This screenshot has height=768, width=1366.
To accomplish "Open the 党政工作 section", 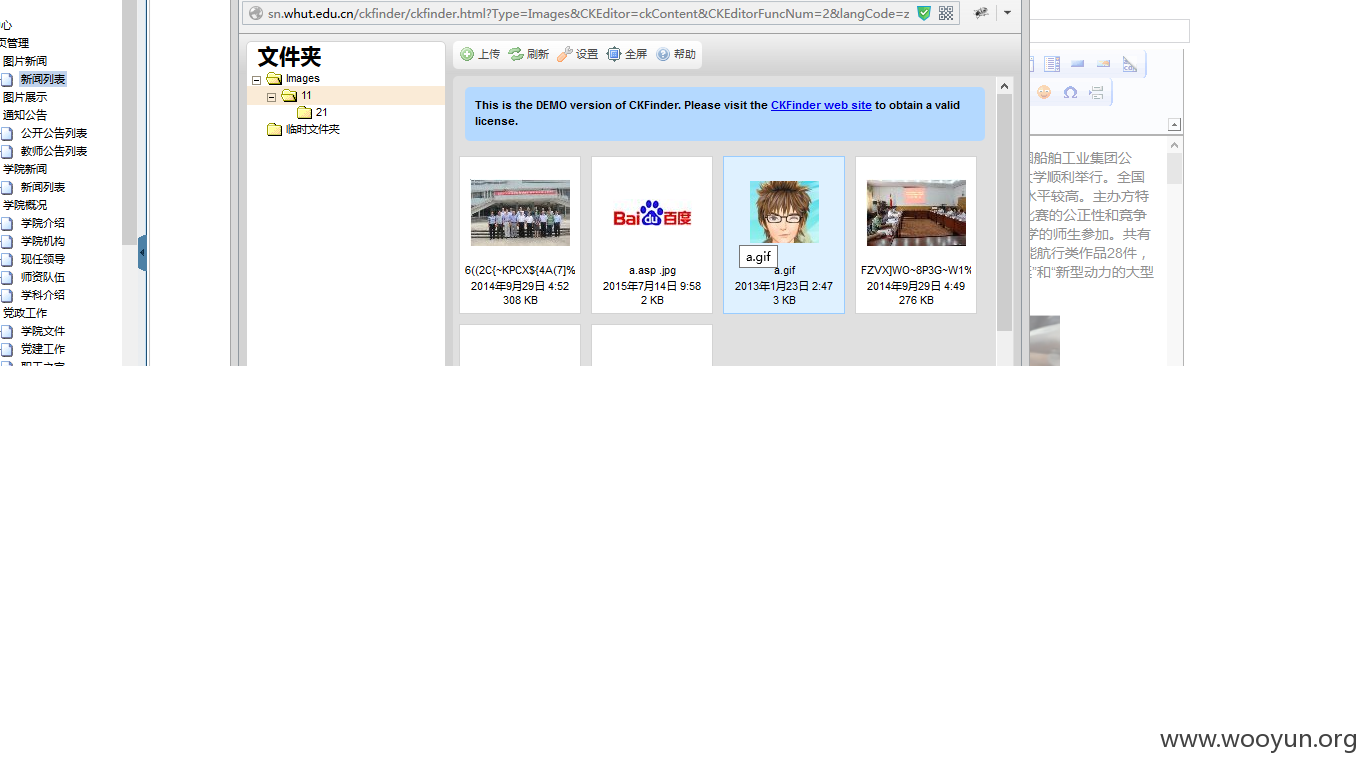I will (x=25, y=313).
